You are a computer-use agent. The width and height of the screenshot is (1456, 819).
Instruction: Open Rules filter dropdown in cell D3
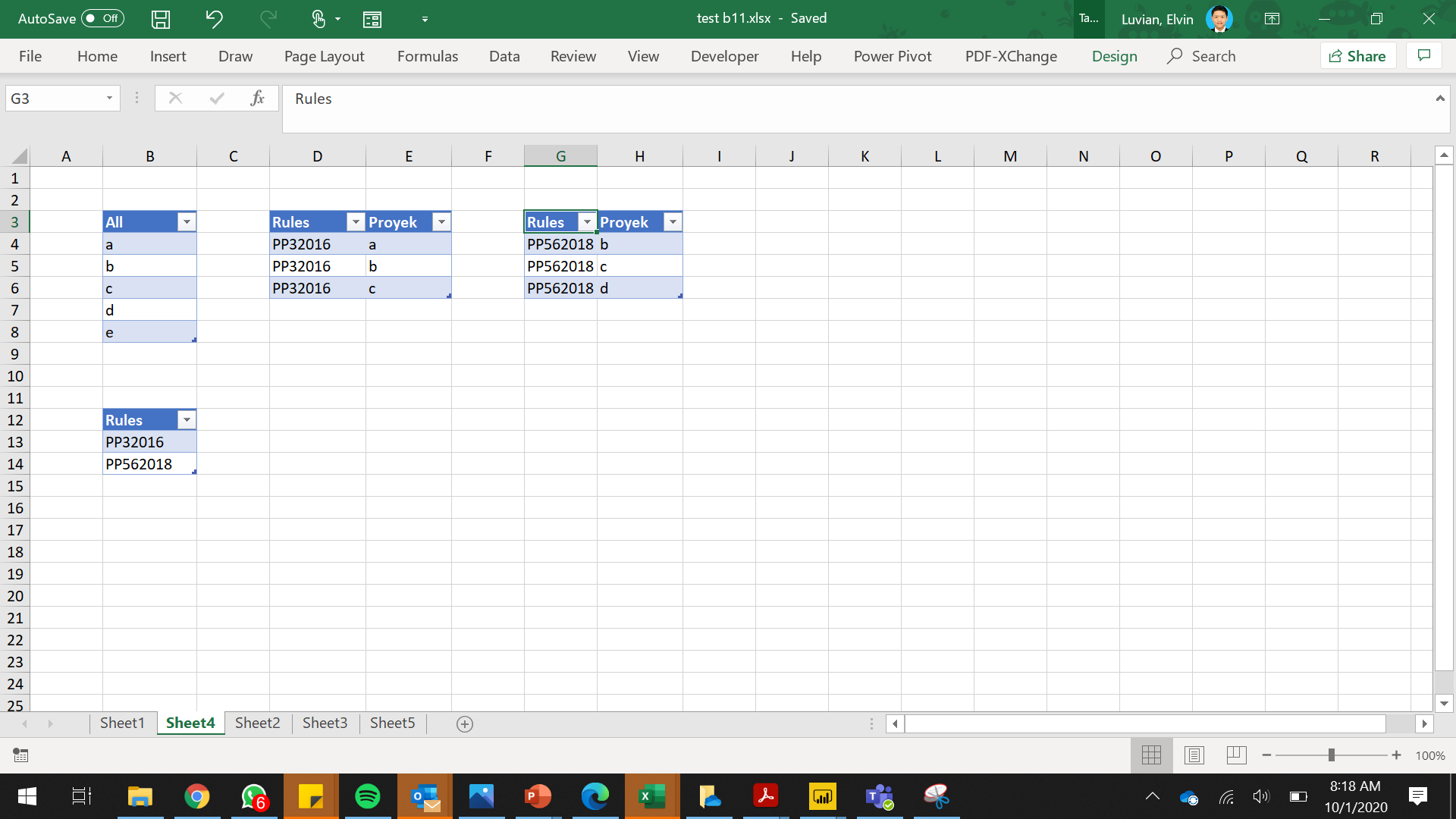pyautogui.click(x=356, y=222)
